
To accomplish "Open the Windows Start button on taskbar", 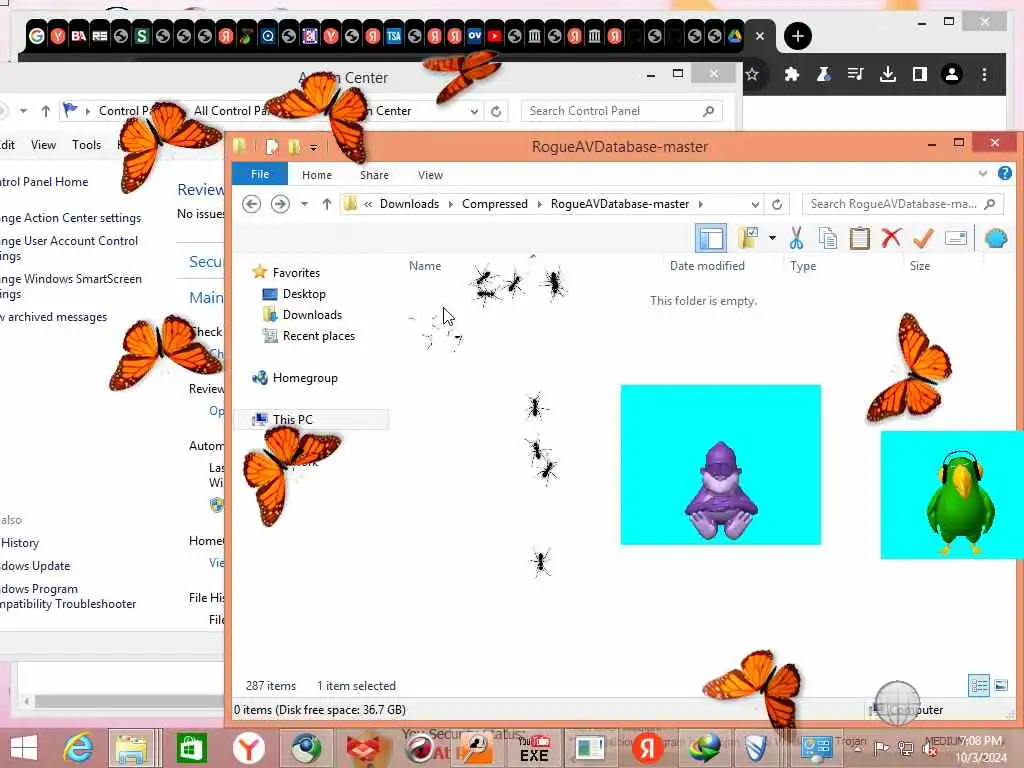I will coord(24,748).
